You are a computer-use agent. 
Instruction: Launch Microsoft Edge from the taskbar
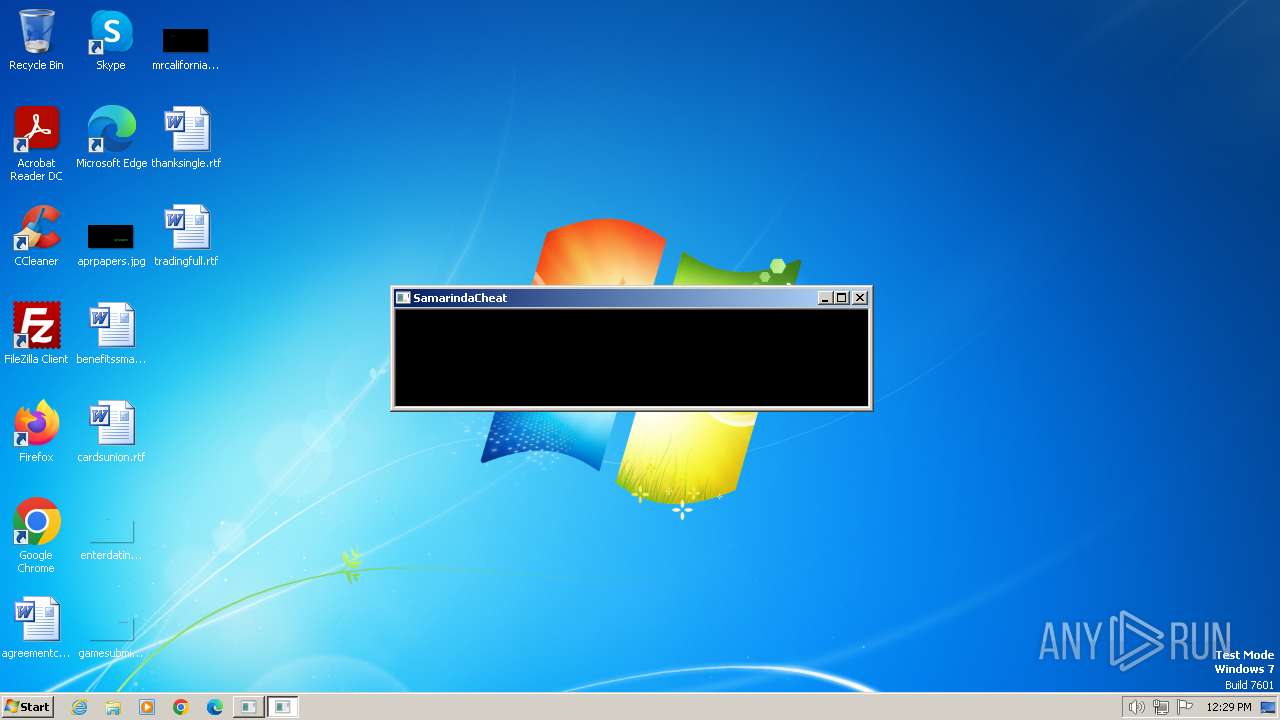tap(215, 707)
